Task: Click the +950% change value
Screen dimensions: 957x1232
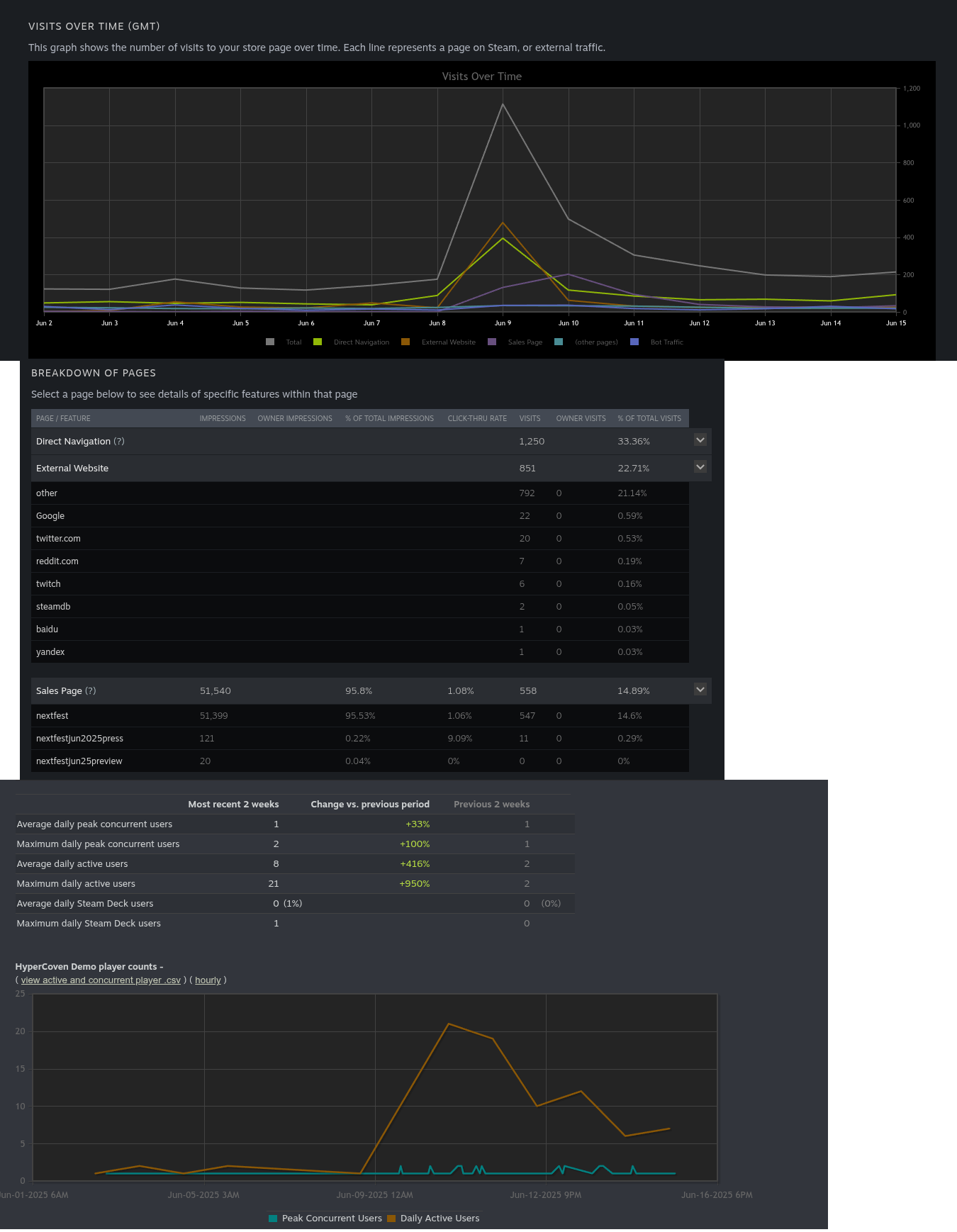Action: [415, 883]
